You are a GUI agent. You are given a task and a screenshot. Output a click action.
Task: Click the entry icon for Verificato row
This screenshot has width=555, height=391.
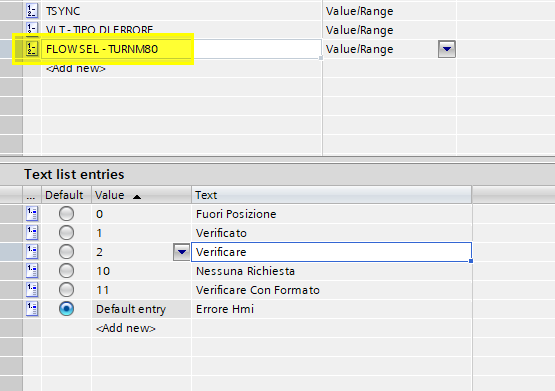(32, 233)
